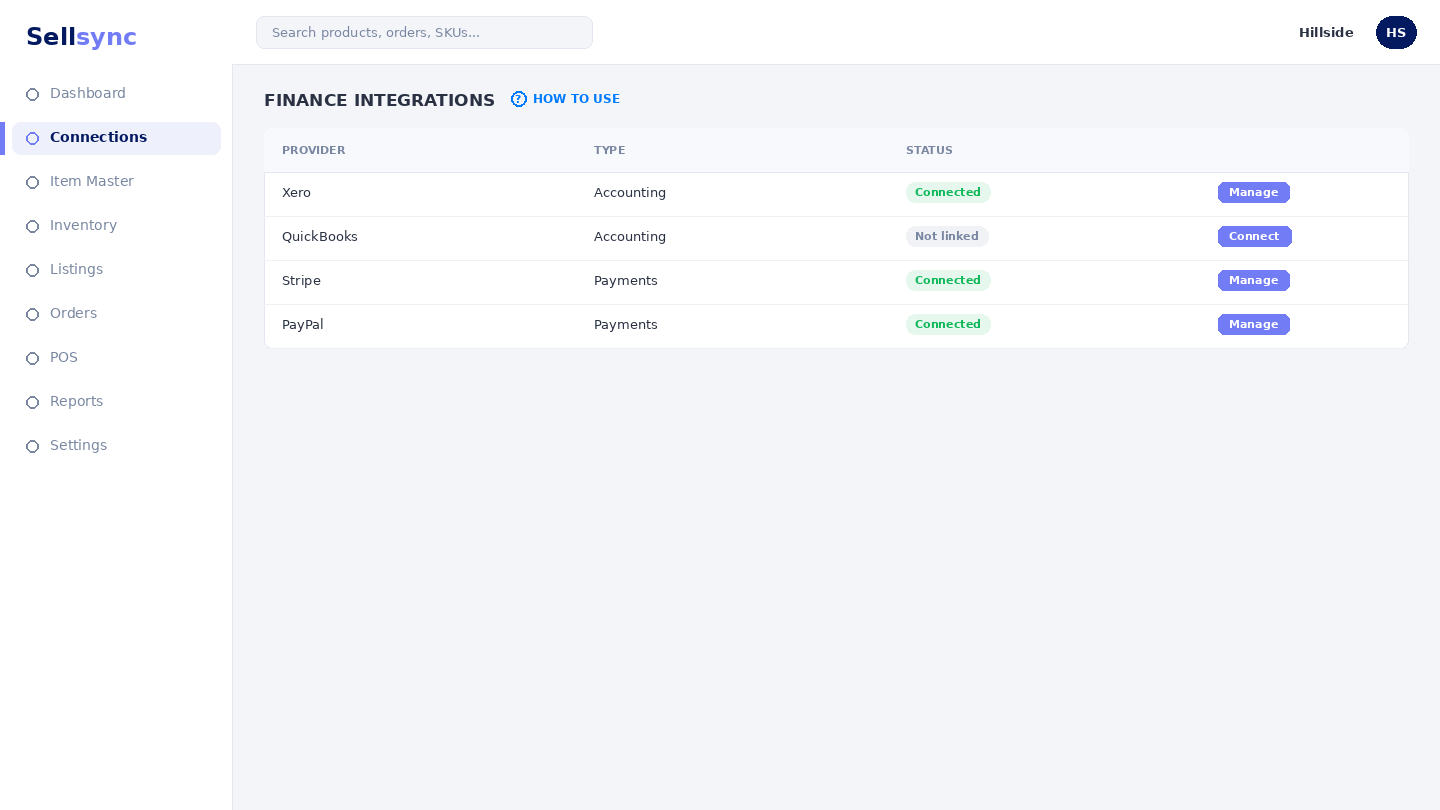Select the QuickBooks provider name
Viewport: 1440px width, 810px height.
pyautogui.click(x=320, y=236)
